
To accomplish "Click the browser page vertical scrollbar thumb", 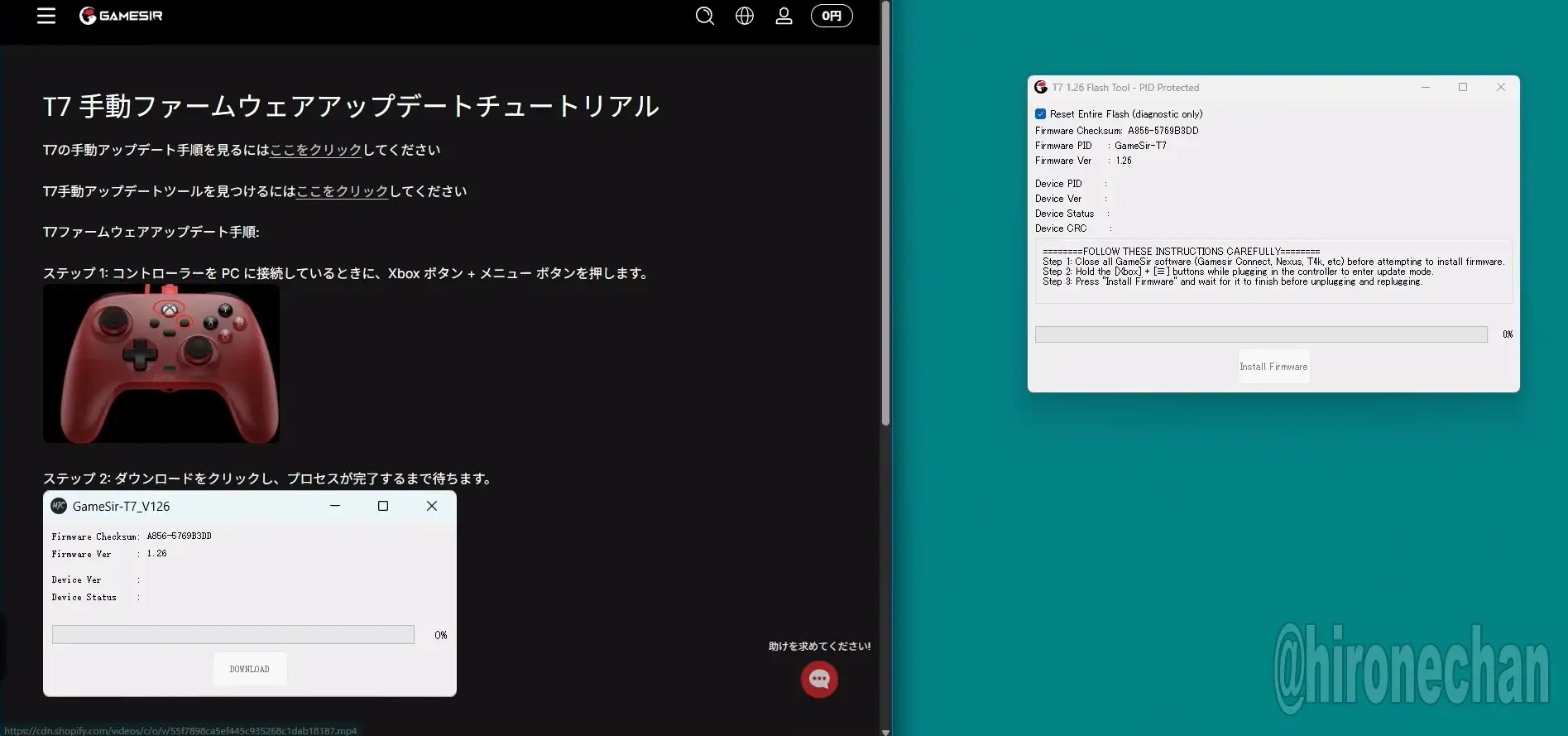I will point(885,215).
